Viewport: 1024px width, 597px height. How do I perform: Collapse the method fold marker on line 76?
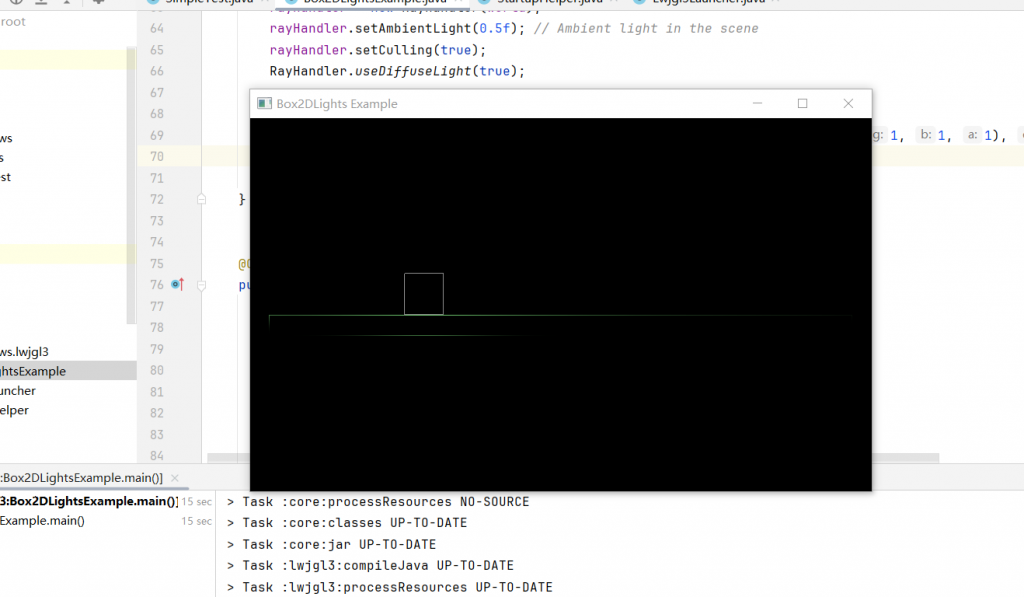202,285
